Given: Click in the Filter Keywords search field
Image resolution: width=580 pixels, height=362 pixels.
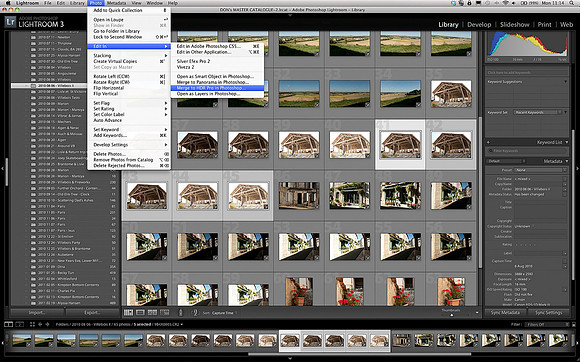Looking at the screenshot, I should pos(528,151).
